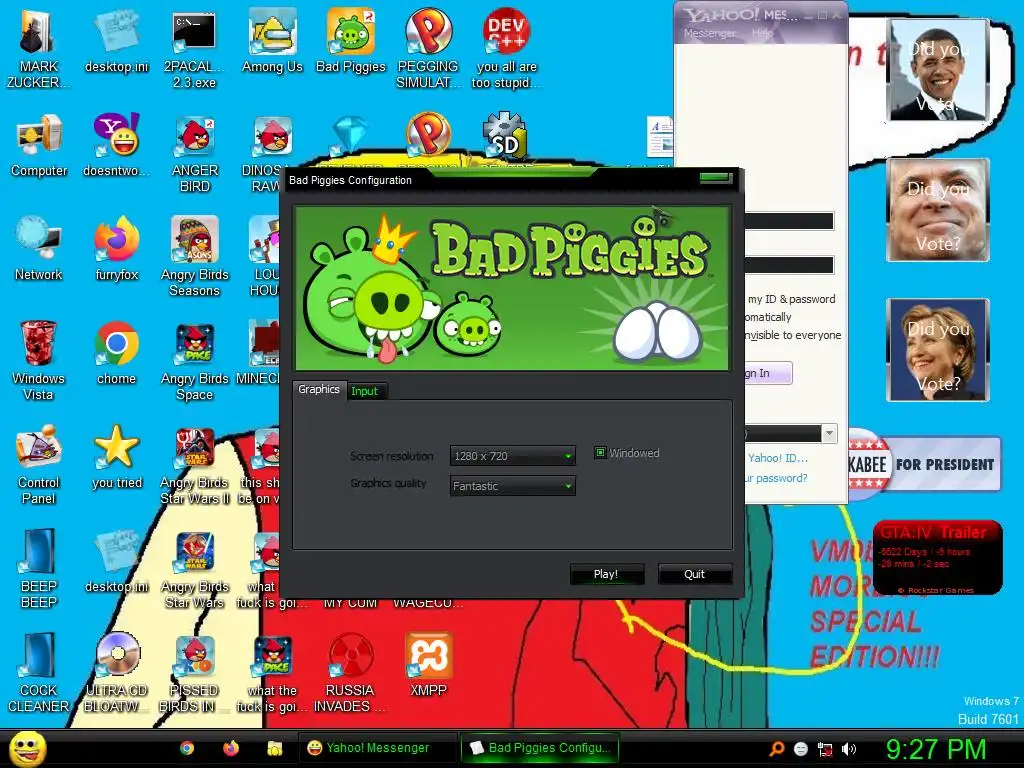
Task: Switch to the Graphics tab
Action: [x=319, y=389]
